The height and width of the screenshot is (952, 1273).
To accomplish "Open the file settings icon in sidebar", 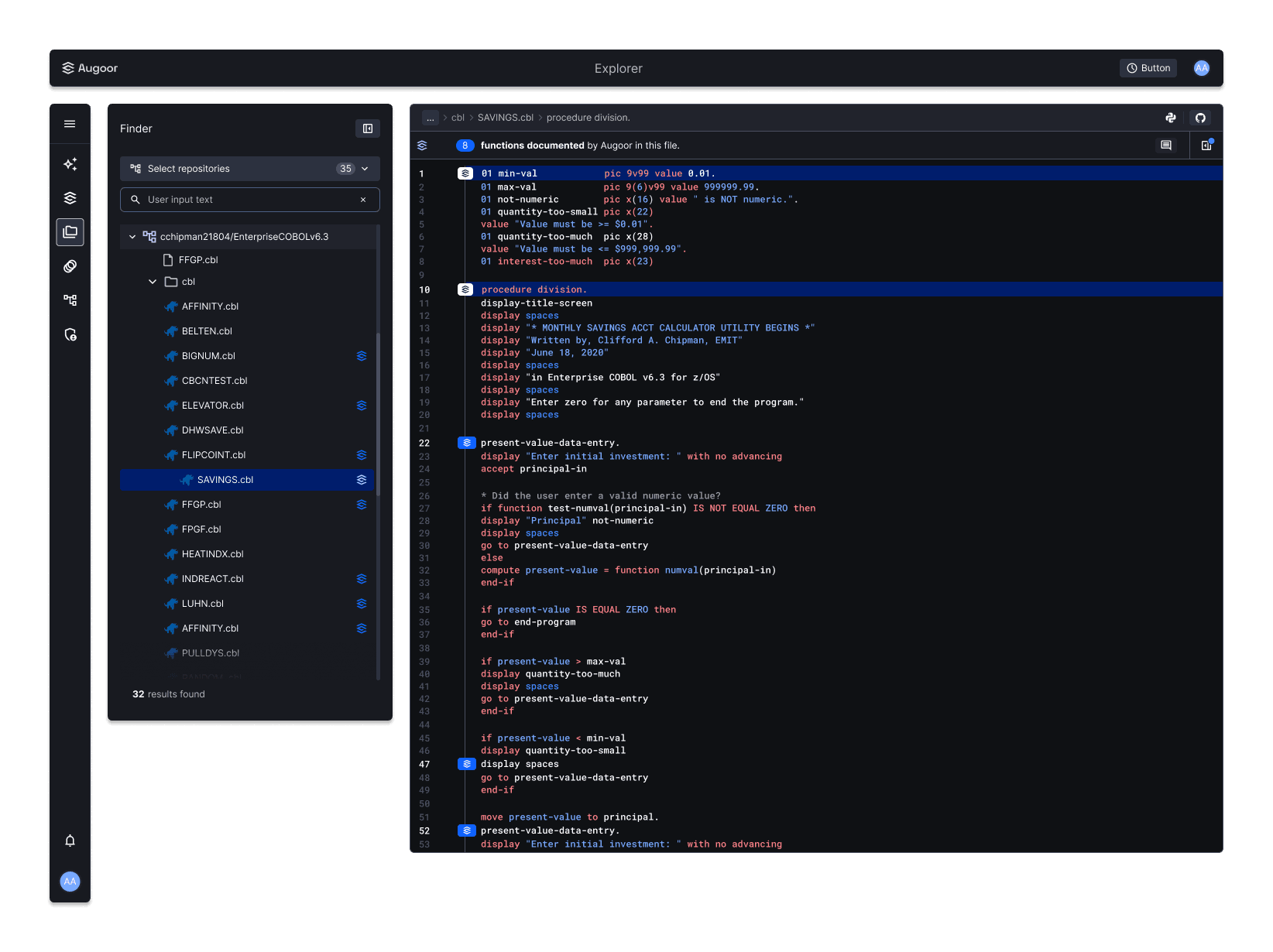I will [x=70, y=334].
